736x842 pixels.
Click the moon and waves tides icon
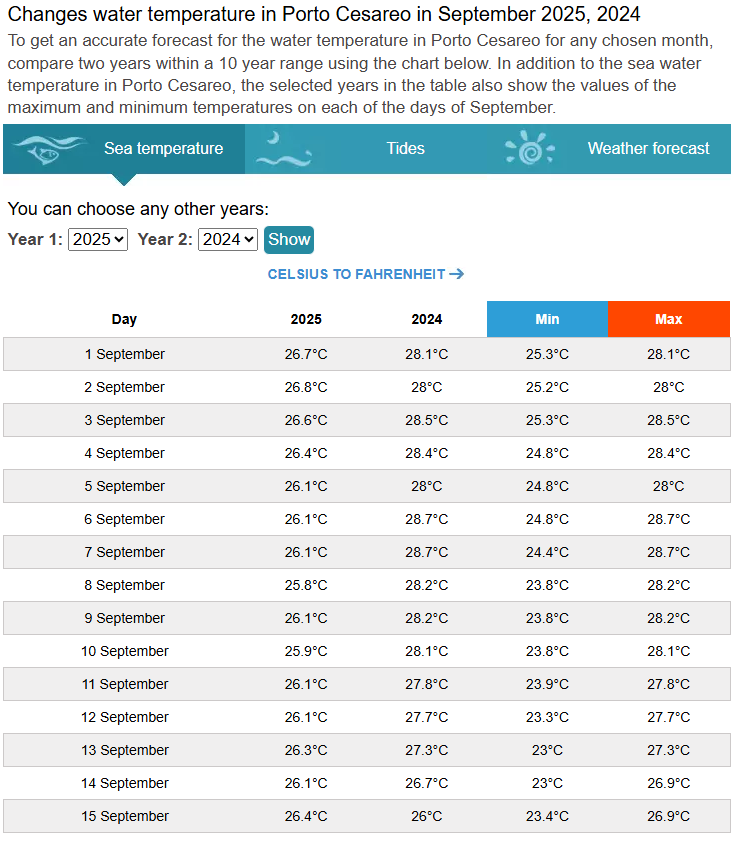pos(284,149)
